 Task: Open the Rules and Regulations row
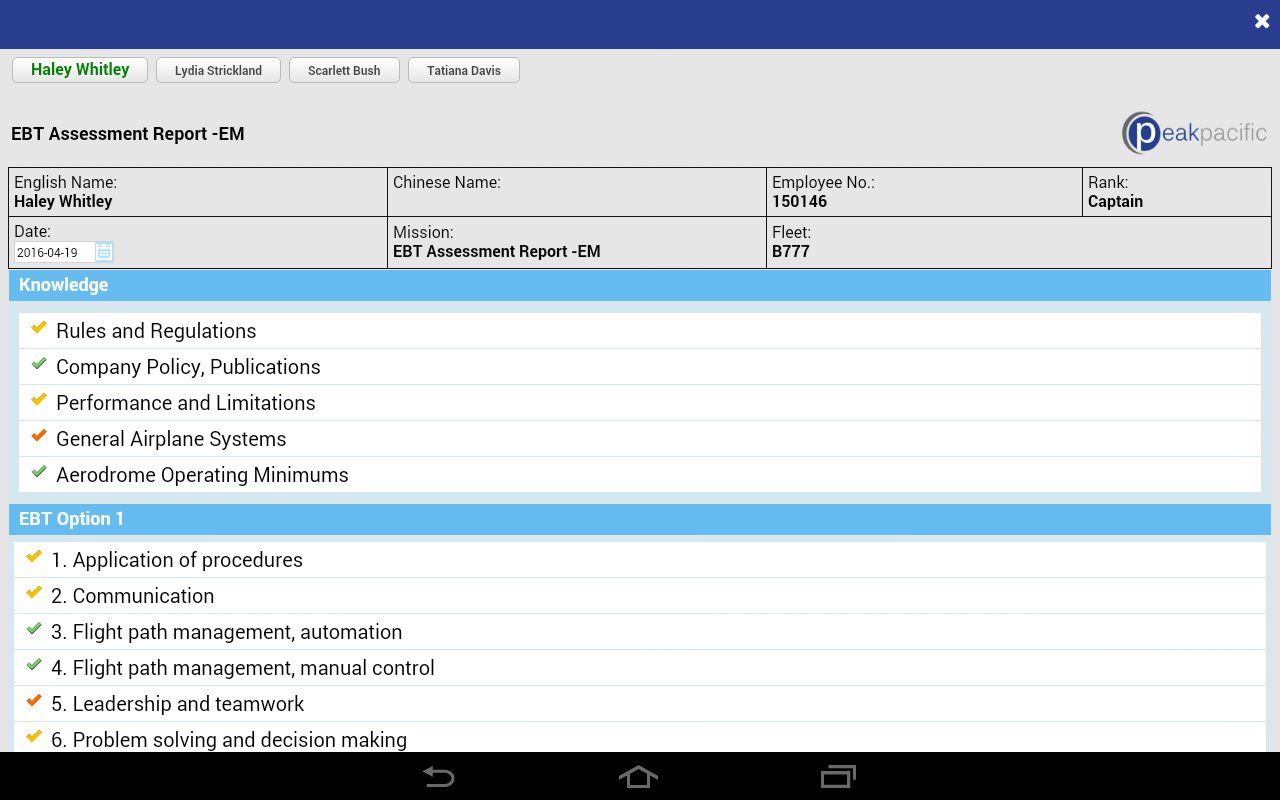click(640, 331)
